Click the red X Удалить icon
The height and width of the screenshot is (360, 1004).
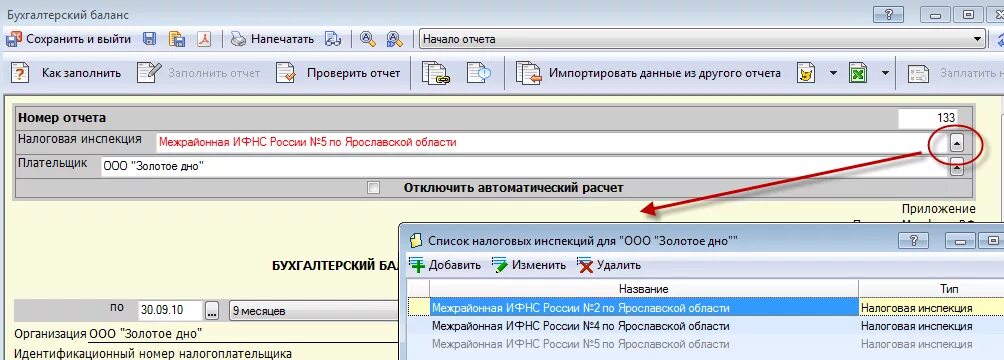585,265
